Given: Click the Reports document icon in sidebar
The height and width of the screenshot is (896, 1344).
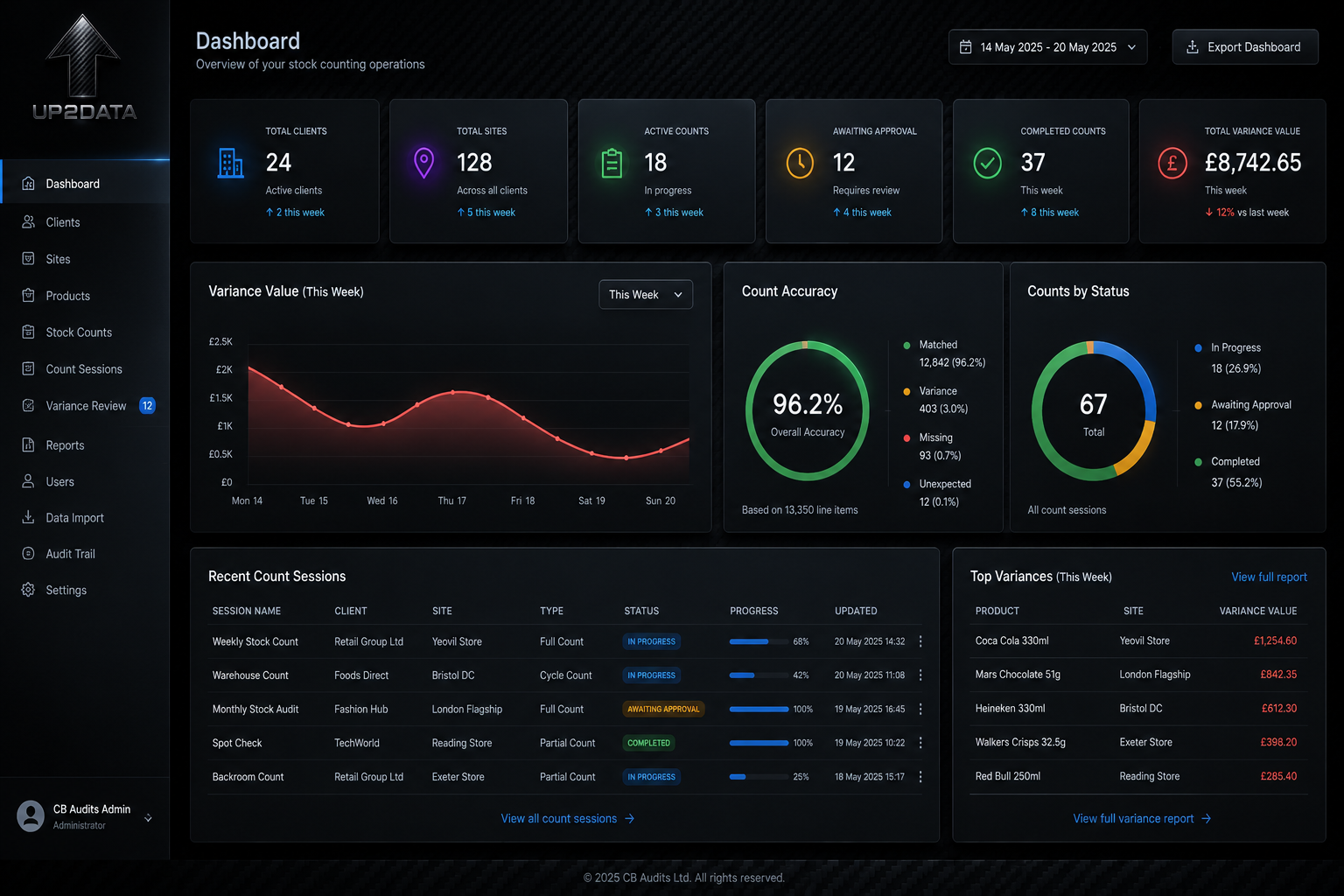Looking at the screenshot, I should [x=28, y=445].
